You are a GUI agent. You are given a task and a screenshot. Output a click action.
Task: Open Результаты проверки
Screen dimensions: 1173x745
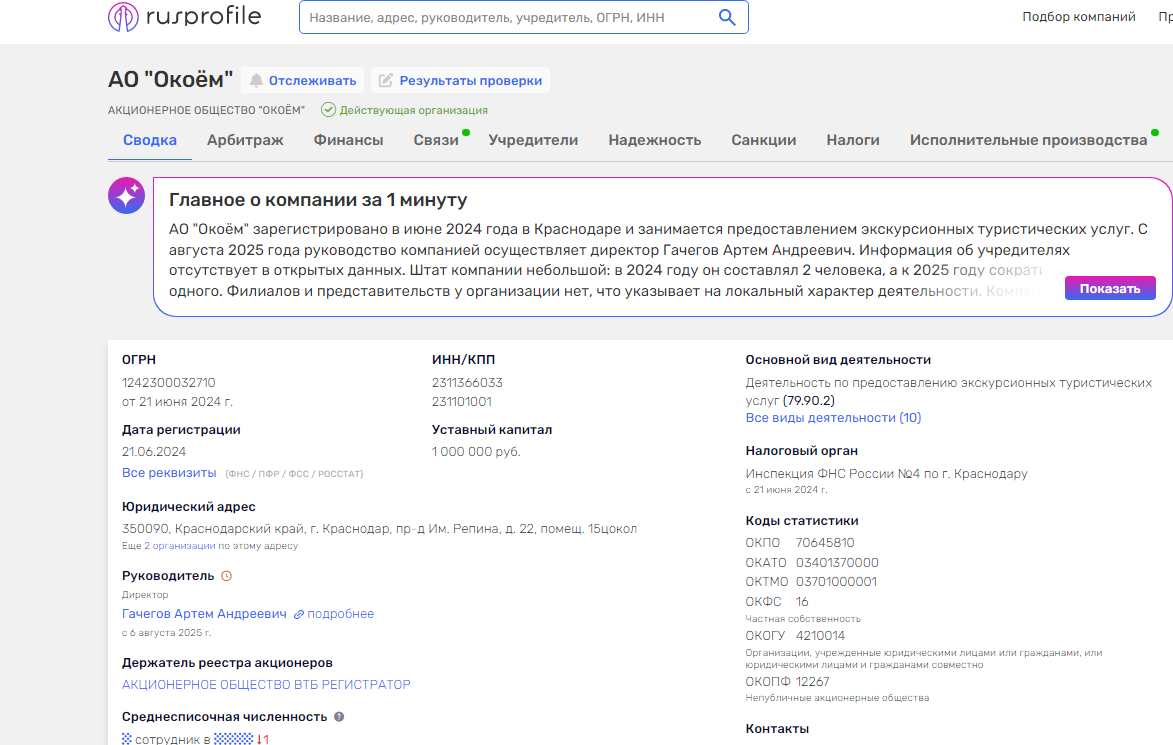click(x=460, y=80)
